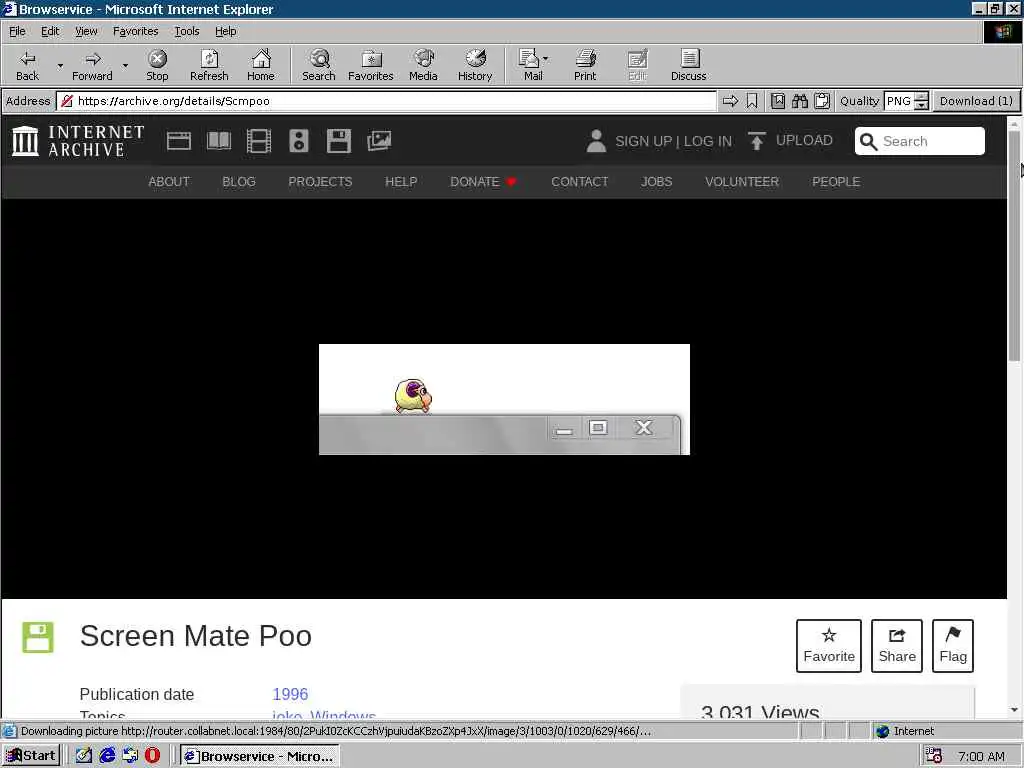The height and width of the screenshot is (768, 1024).
Task: Open the Web archive icon
Action: [178, 141]
